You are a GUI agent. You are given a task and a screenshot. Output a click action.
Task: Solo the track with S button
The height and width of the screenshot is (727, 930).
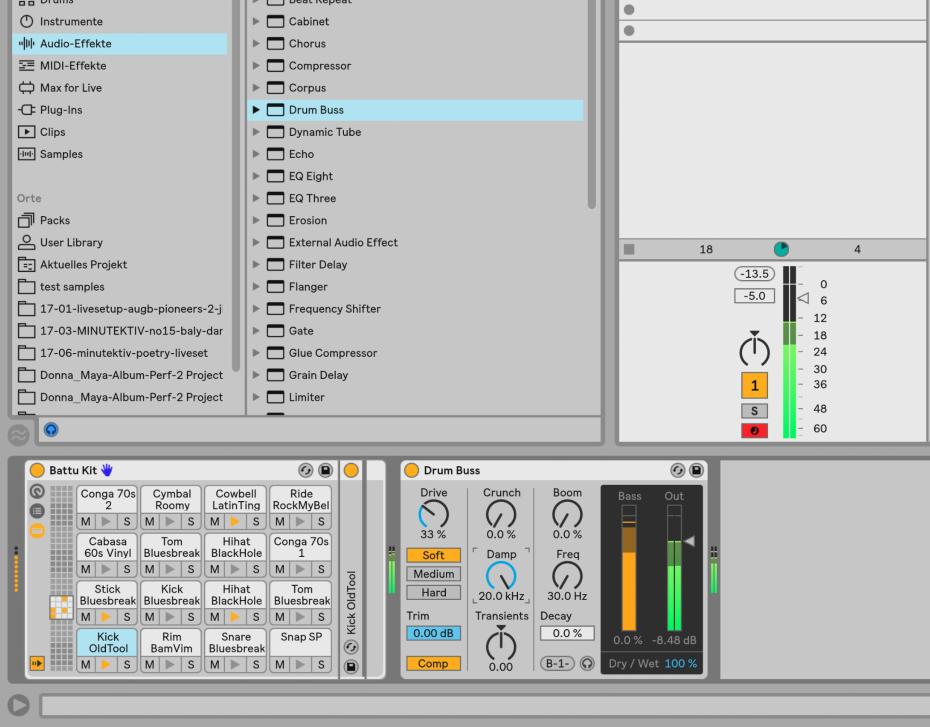(x=754, y=411)
